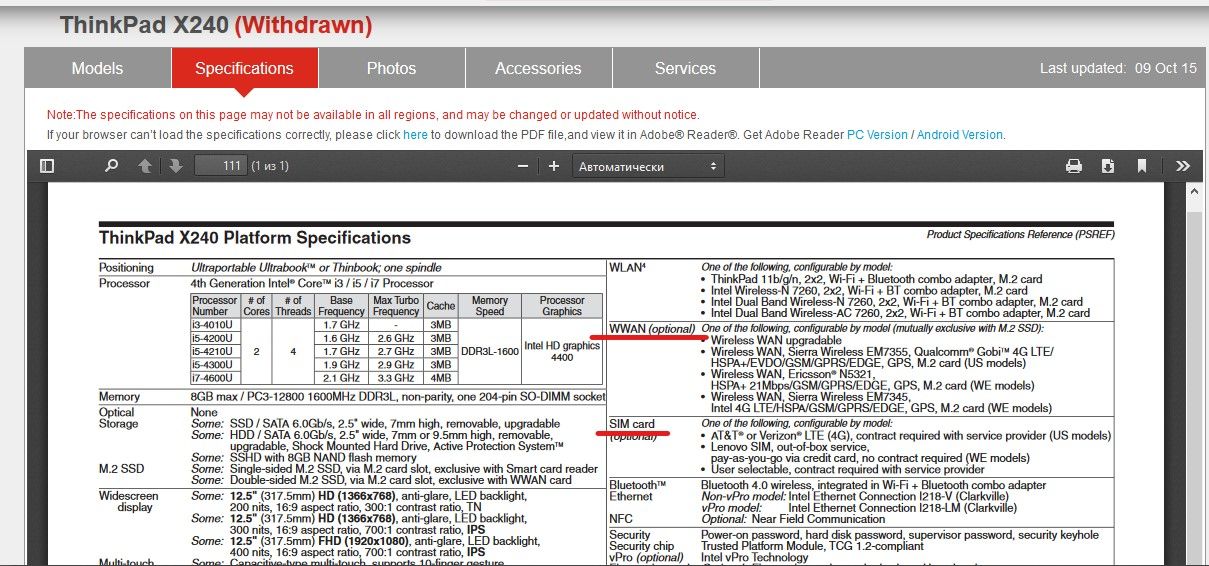Click the WLAN row label
The height and width of the screenshot is (566, 1209).
(628, 267)
